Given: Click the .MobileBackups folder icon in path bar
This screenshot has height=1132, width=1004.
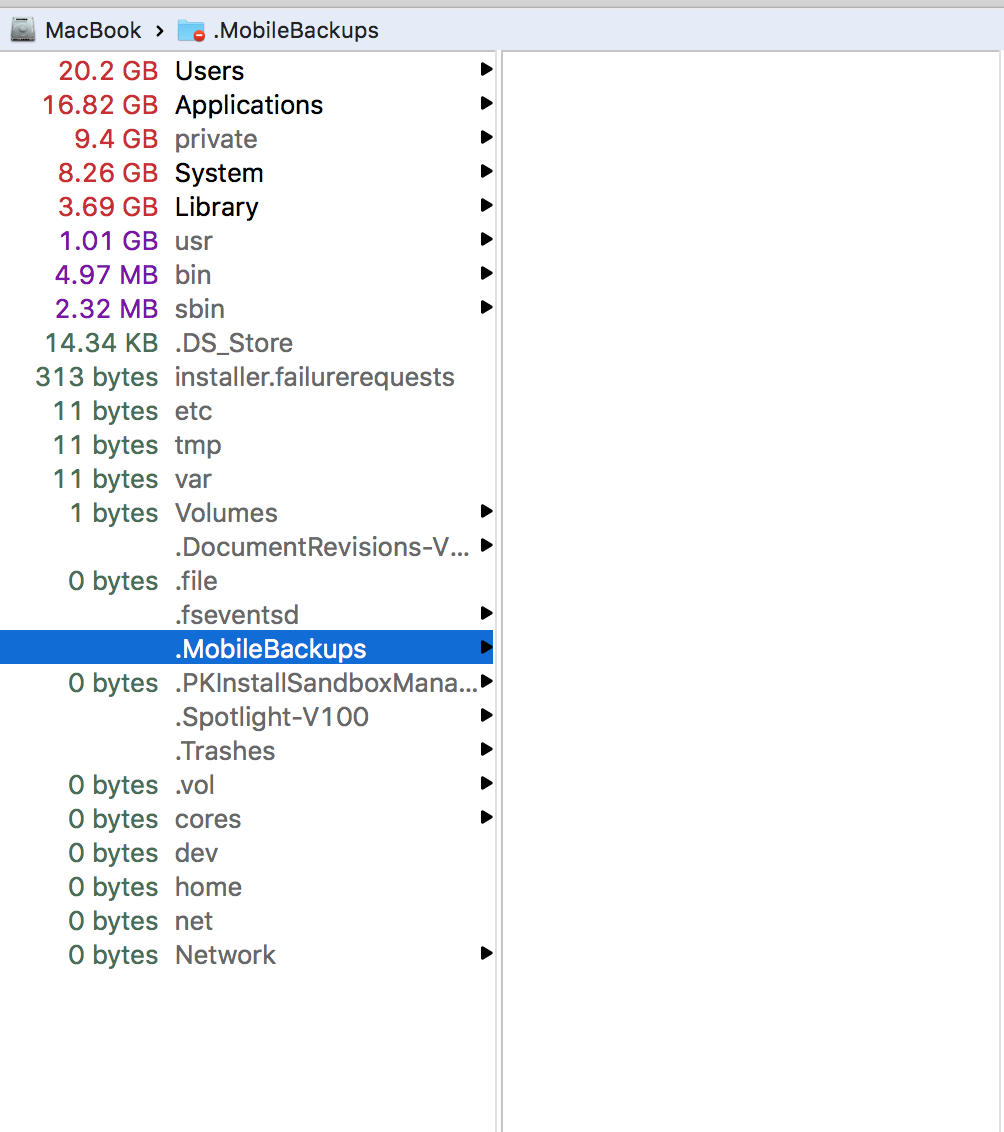Looking at the screenshot, I should (x=191, y=30).
